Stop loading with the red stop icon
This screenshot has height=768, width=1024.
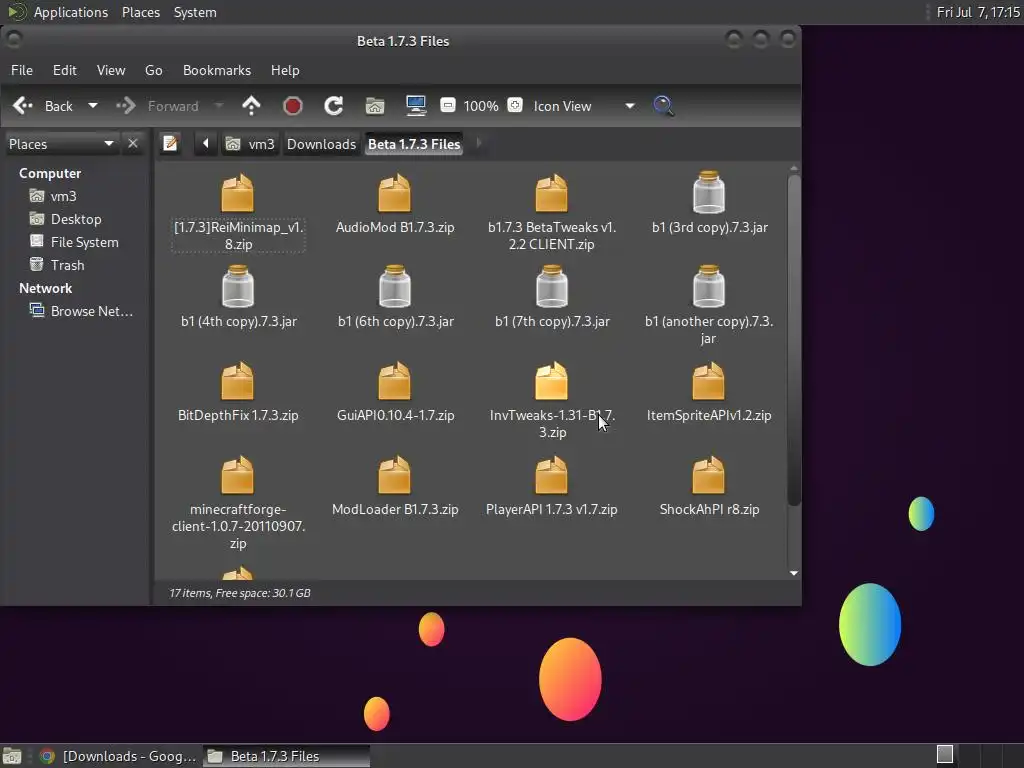tap(293, 106)
